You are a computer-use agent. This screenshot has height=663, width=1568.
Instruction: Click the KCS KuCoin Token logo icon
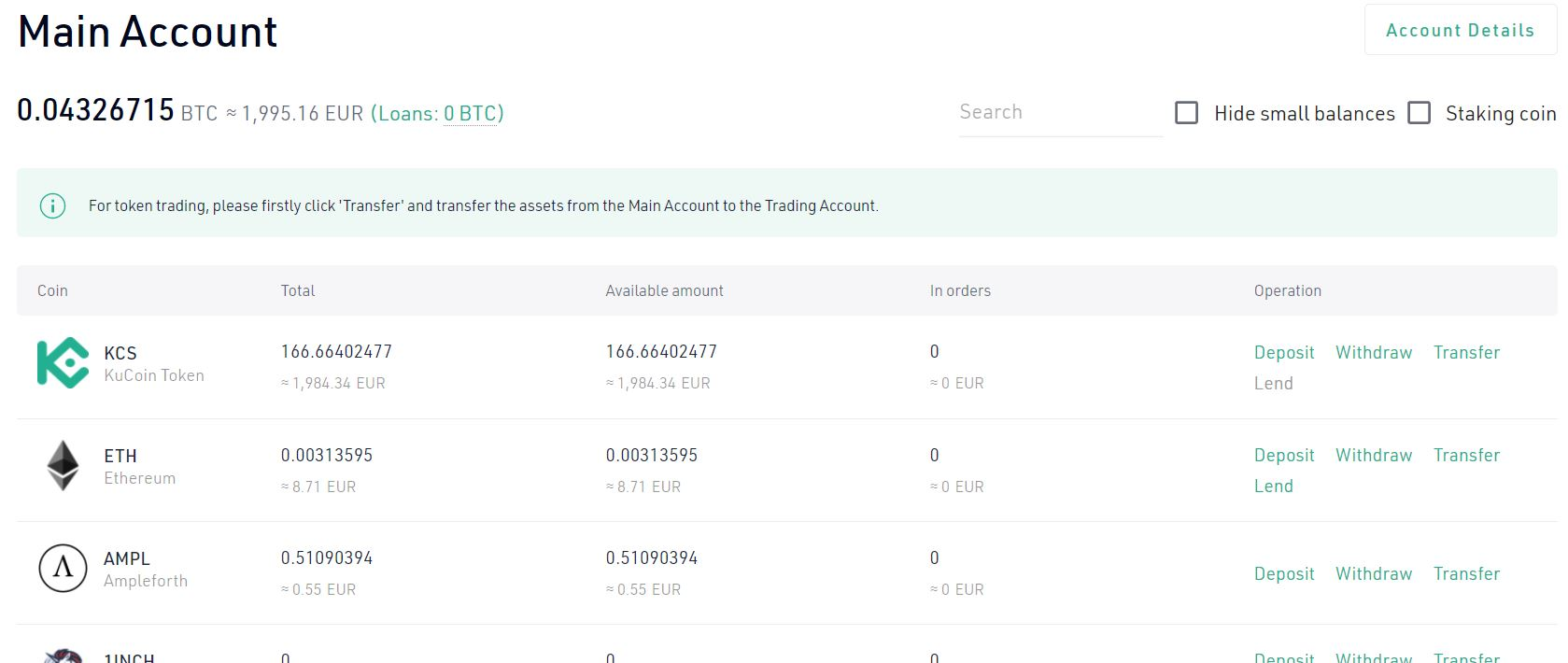point(63,362)
